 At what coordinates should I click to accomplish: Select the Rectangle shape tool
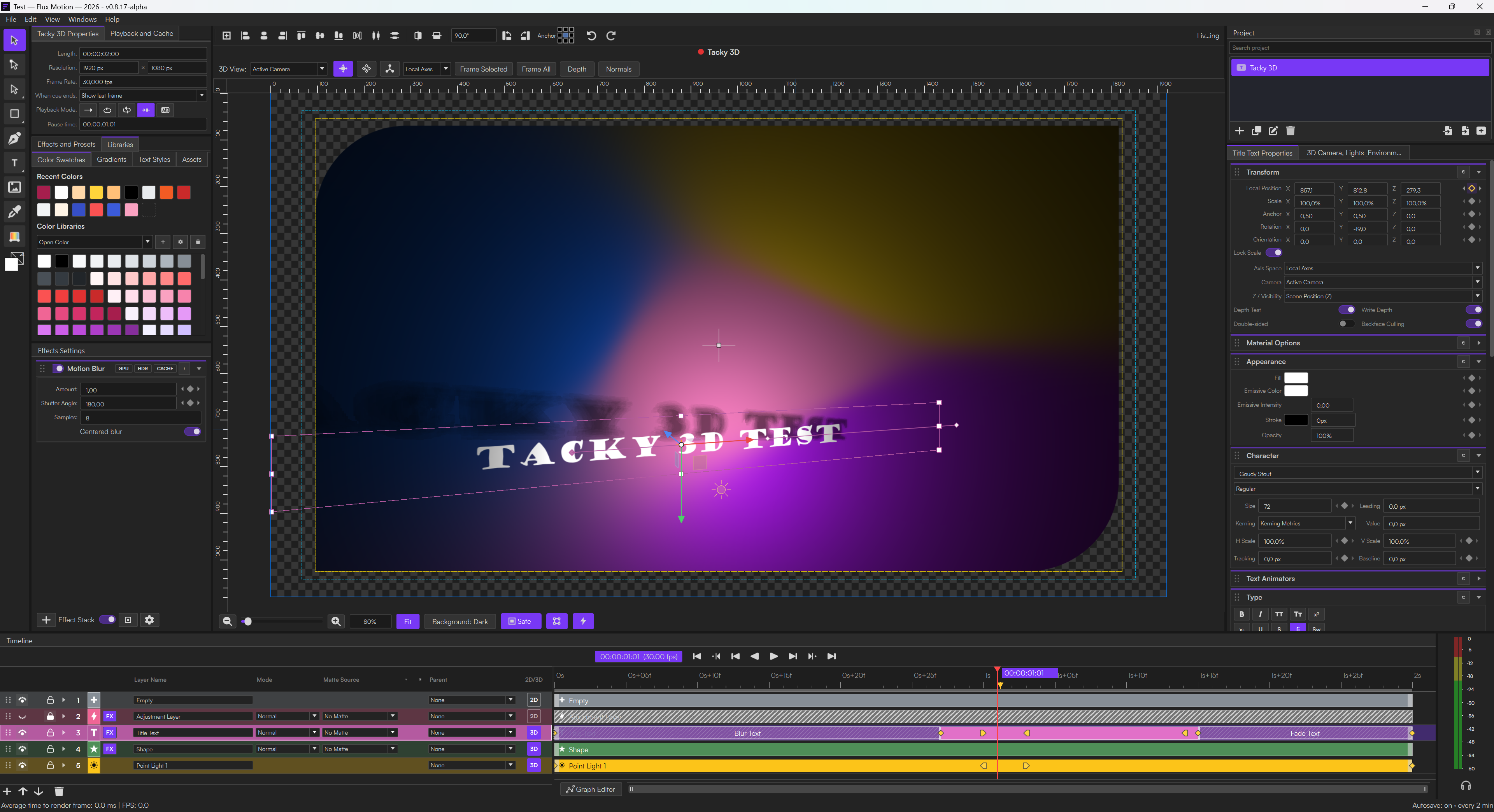click(x=14, y=114)
